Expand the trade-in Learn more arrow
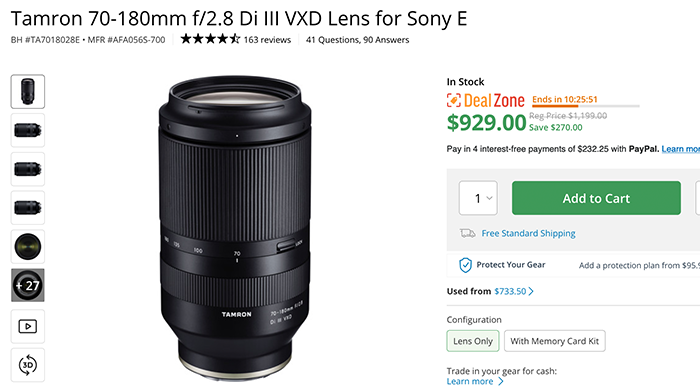The width and height of the screenshot is (700, 387). click(500, 381)
